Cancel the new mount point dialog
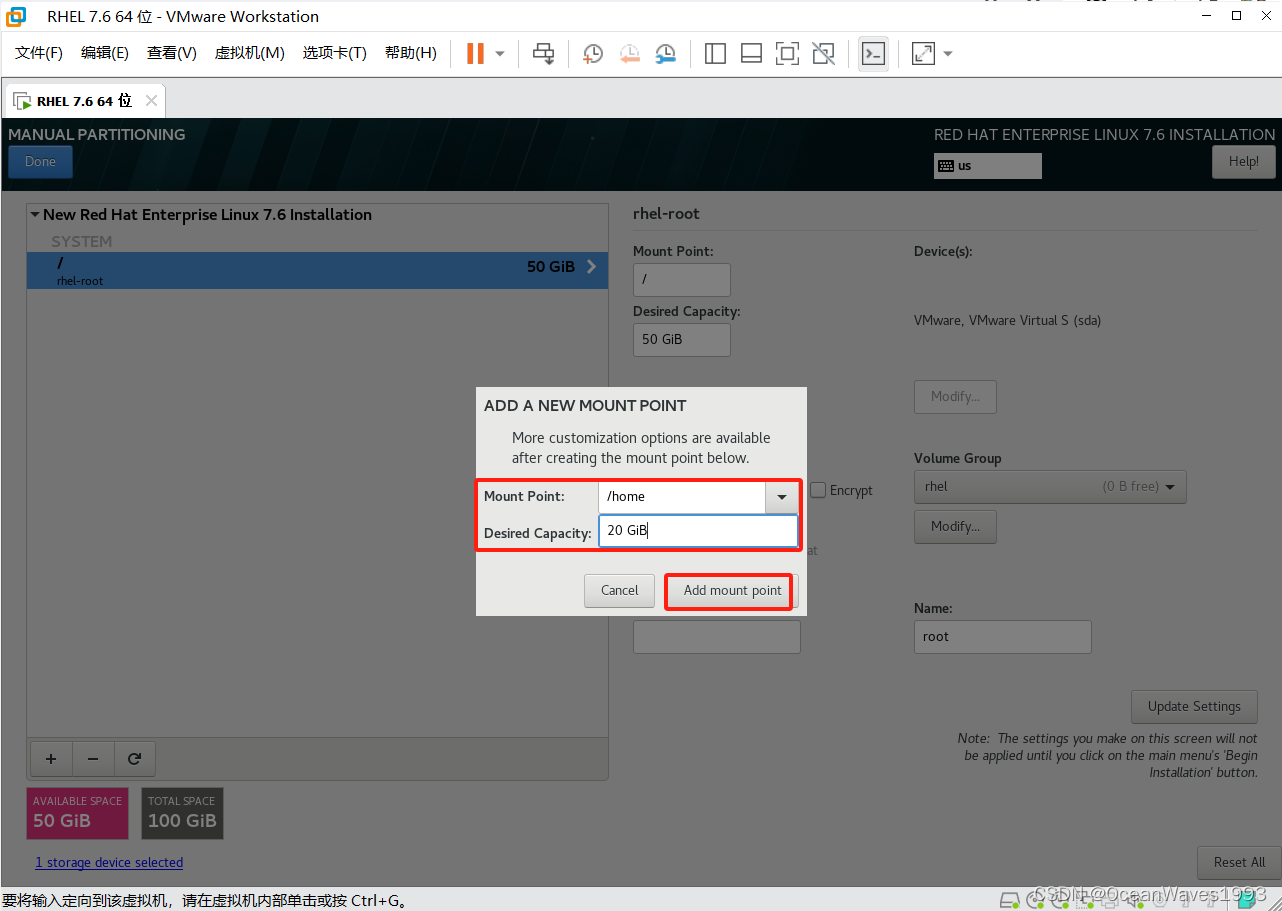Image resolution: width=1282 pixels, height=911 pixels. click(x=619, y=590)
